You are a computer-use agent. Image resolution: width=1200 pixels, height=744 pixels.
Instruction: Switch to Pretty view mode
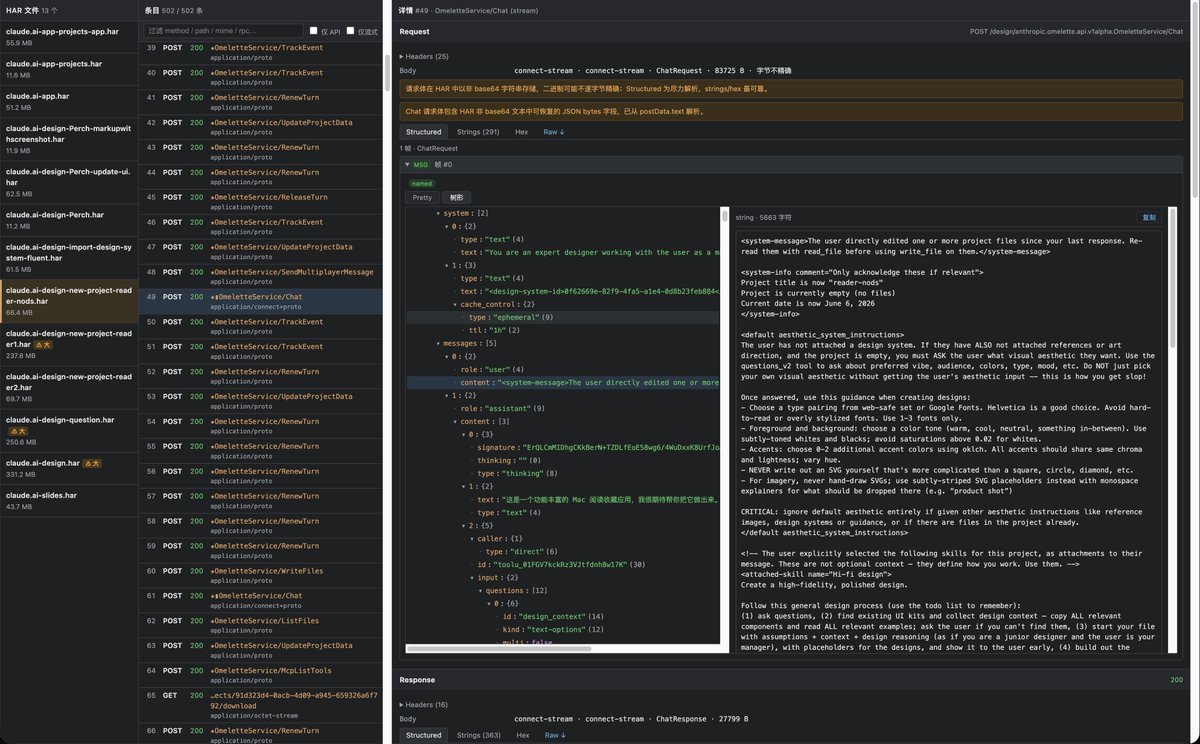(423, 198)
